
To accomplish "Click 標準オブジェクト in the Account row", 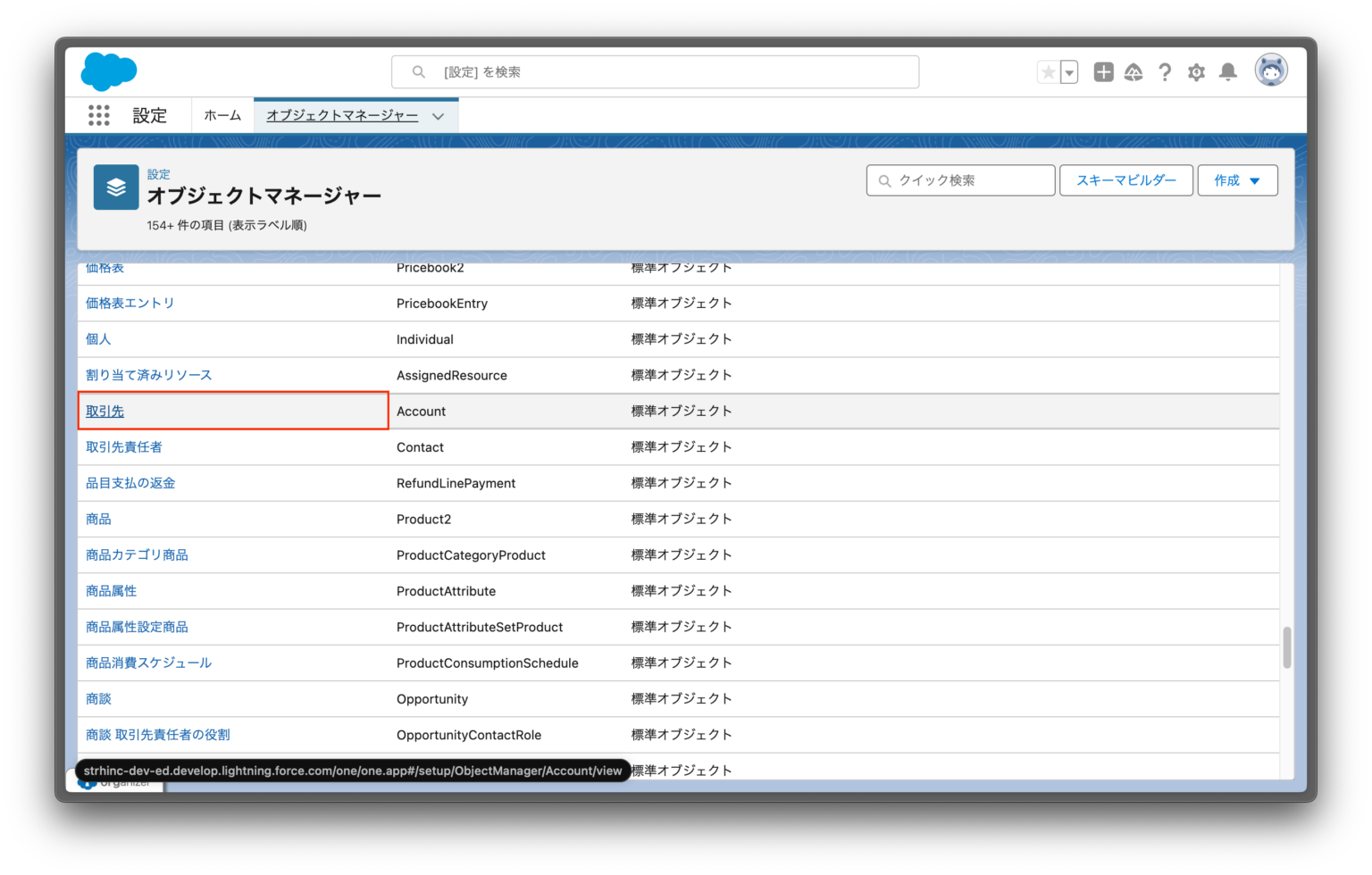I will tap(682, 412).
